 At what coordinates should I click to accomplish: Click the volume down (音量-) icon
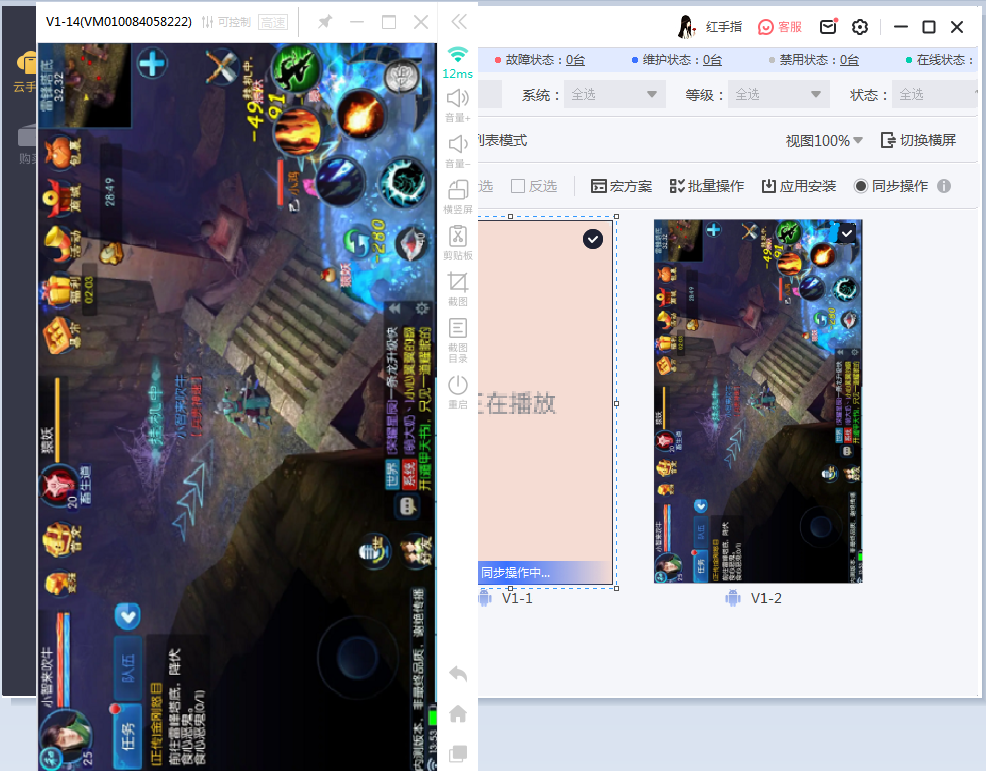point(458,144)
